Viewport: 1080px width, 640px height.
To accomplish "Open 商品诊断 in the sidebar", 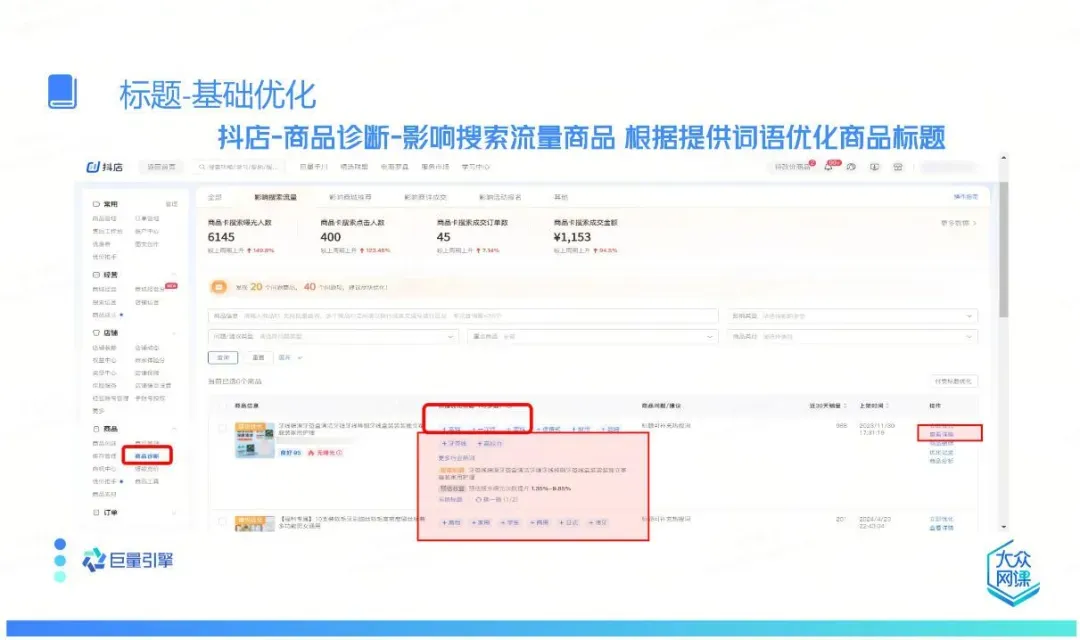I will click(x=147, y=455).
